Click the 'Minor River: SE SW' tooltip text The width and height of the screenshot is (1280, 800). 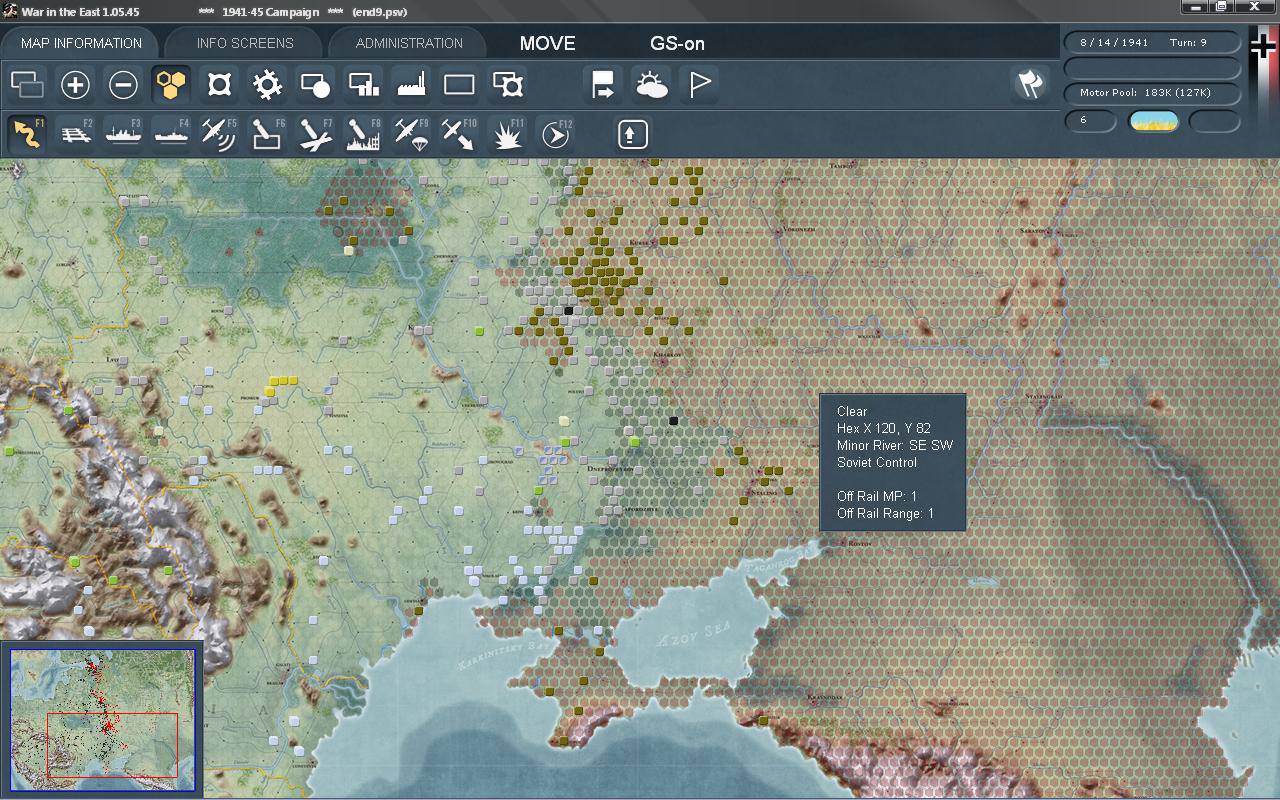(x=895, y=445)
